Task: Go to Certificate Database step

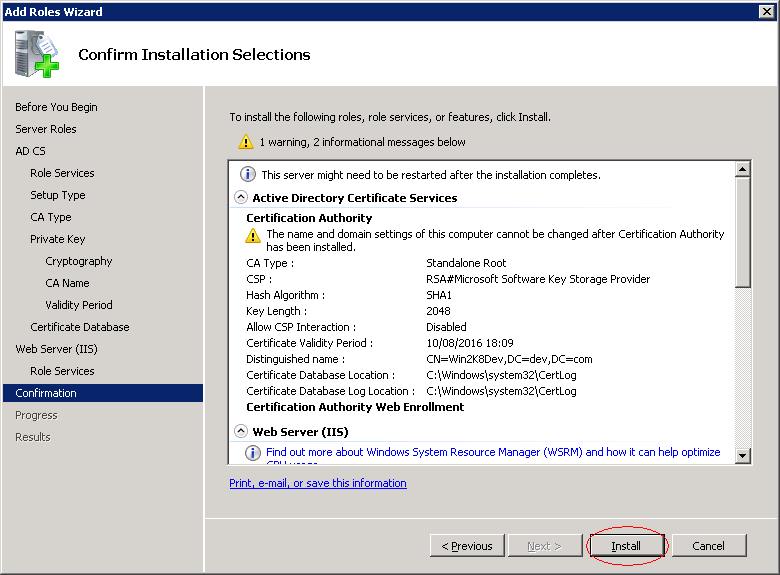Action: [x=80, y=327]
